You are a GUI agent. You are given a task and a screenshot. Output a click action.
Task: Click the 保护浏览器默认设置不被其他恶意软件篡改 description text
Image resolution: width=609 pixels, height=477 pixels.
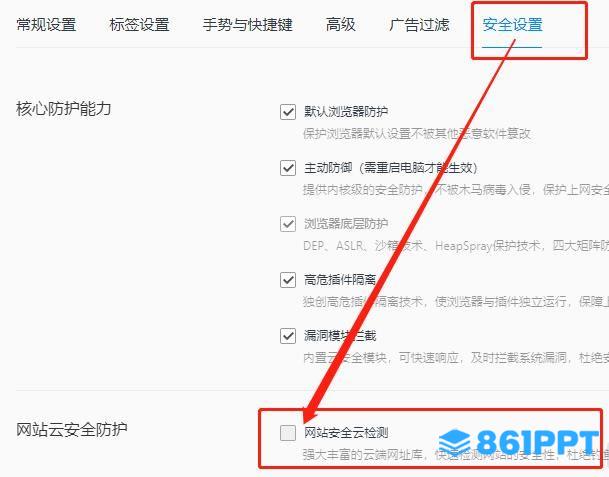[x=417, y=134]
